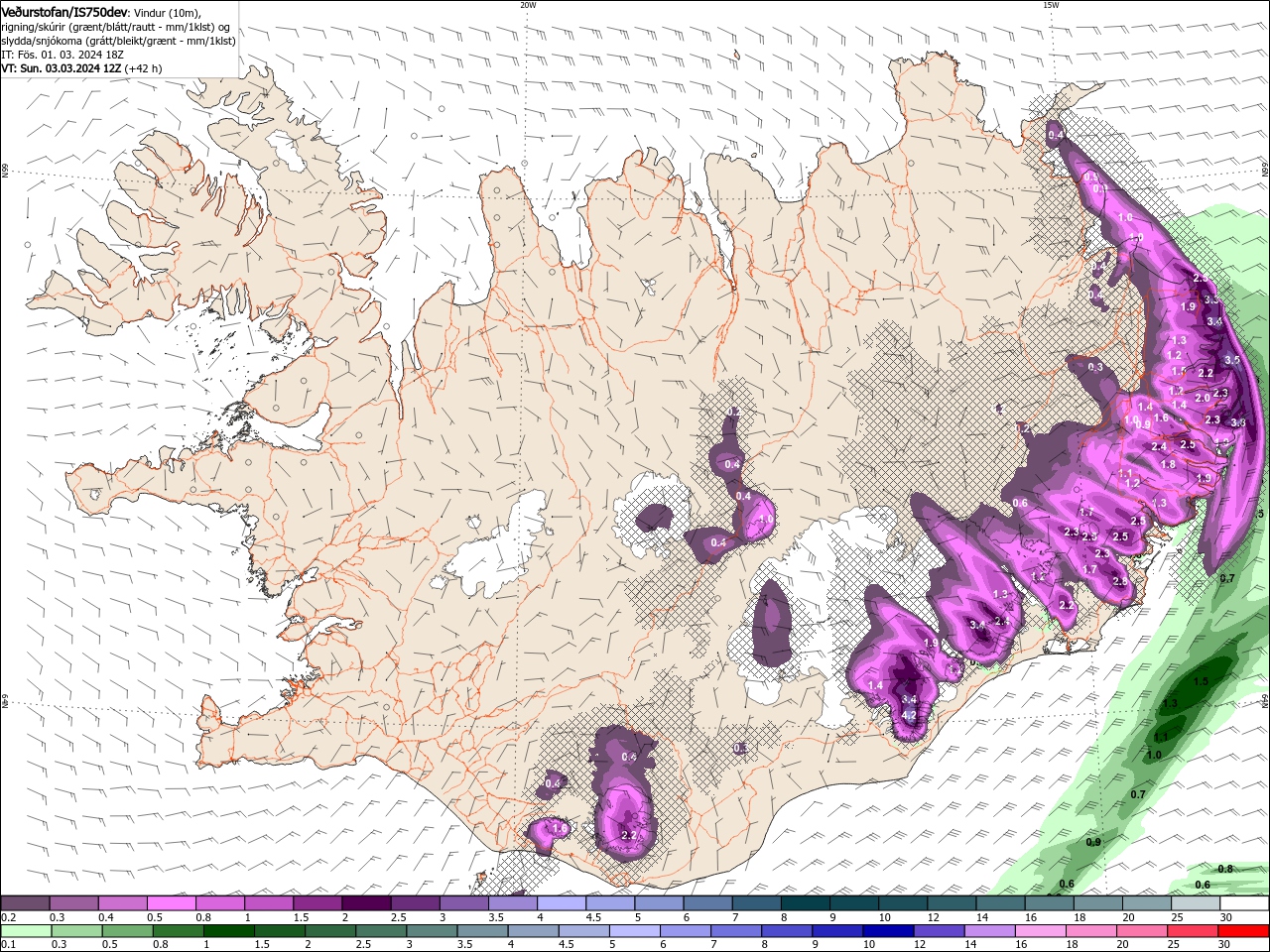Select the 0.8 rain value near the bottom-right corner
Screen dimensions: 1270x952
[x=1225, y=869]
